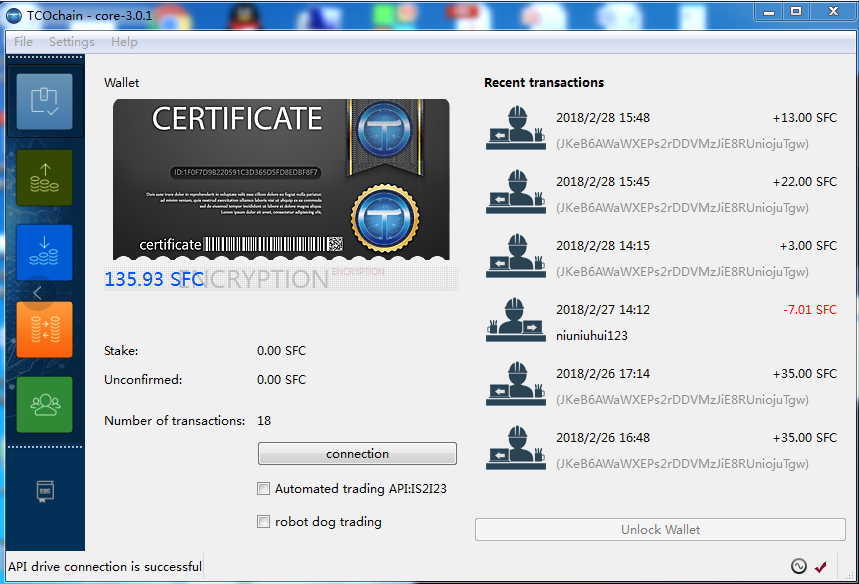Select the +22.00 SFC transaction amount

pos(805,182)
